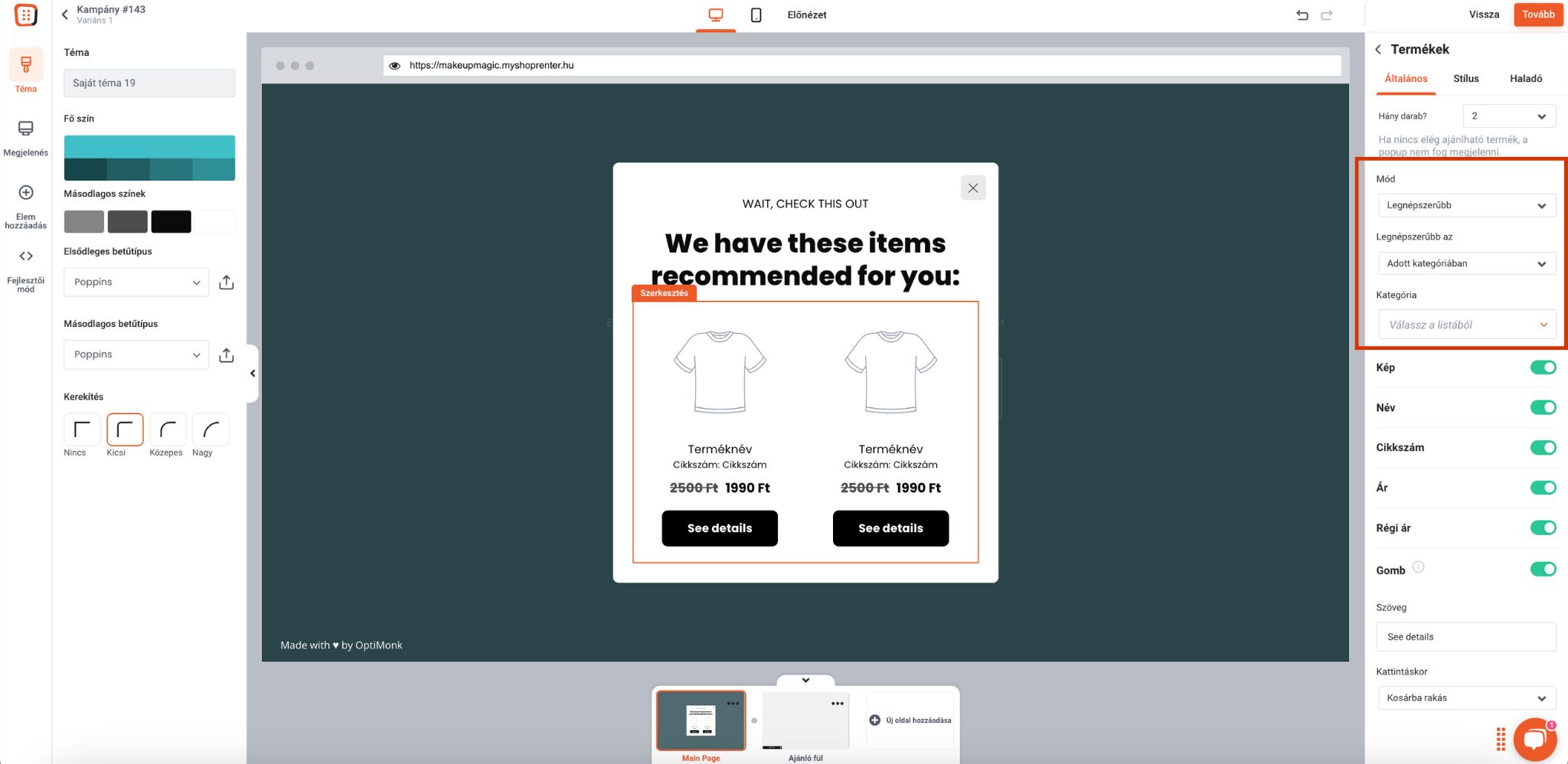
Task: Click the makeupmagic.myshoprenter.hu URL field
Action: pos(862,66)
